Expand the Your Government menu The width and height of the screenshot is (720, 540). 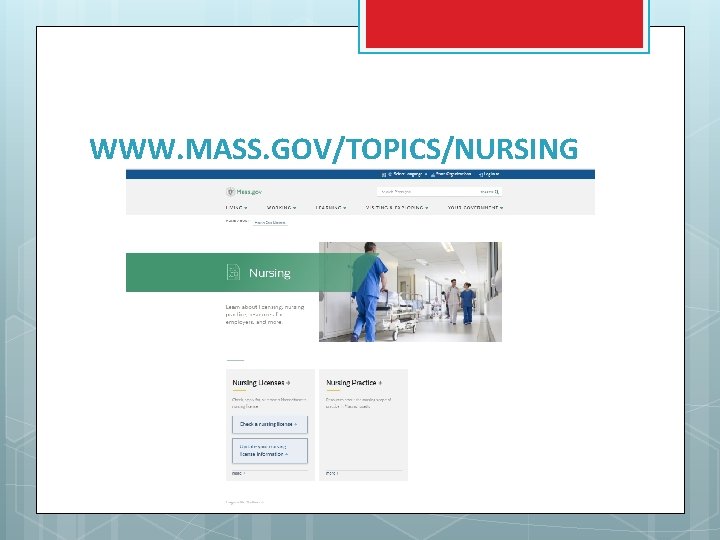click(x=475, y=208)
